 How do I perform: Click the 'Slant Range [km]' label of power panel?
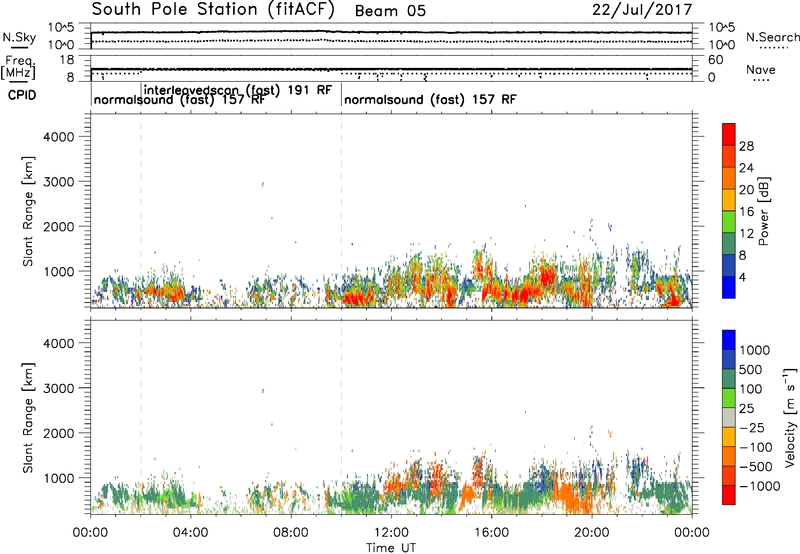point(28,211)
